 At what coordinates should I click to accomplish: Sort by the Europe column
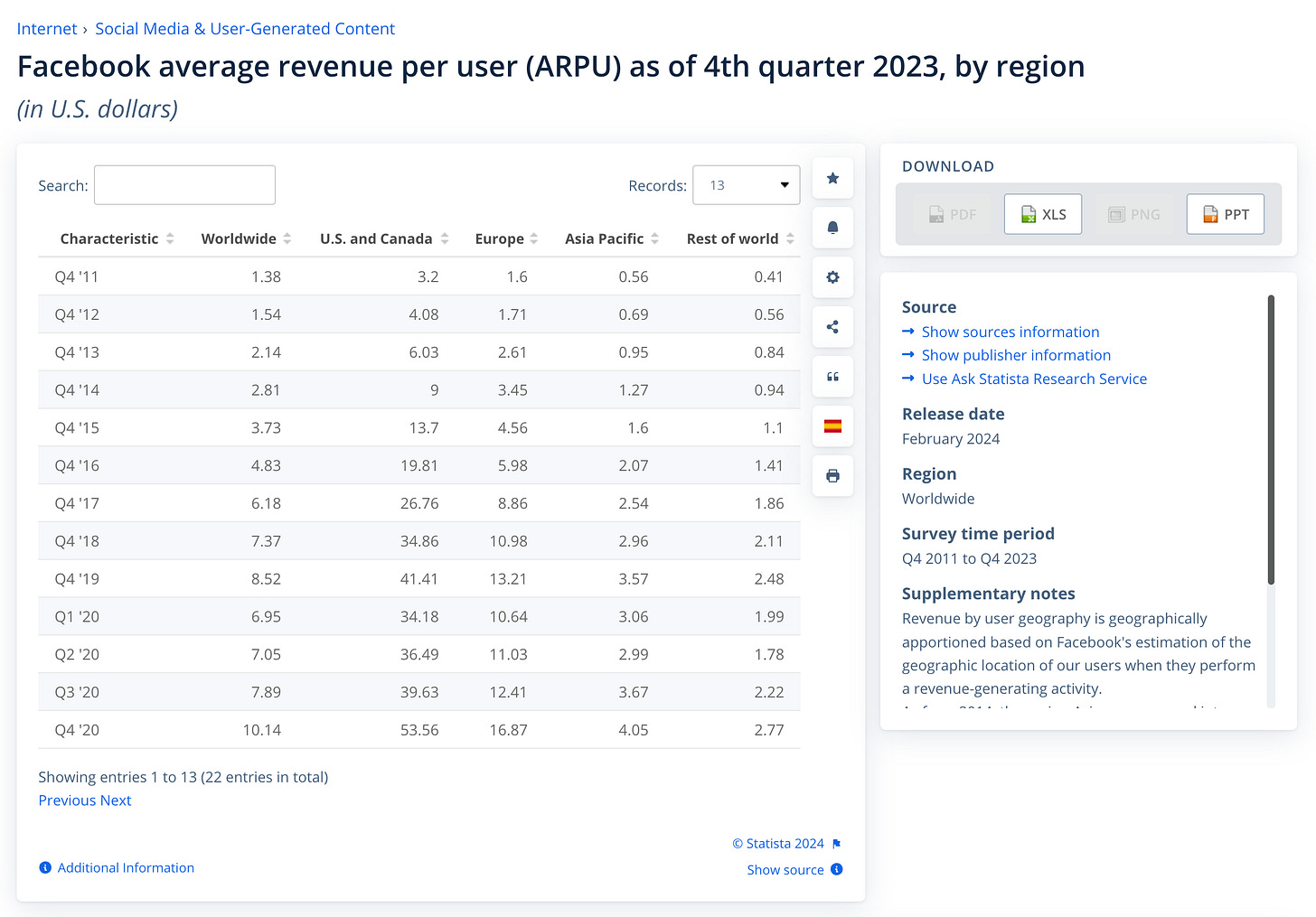(506, 239)
